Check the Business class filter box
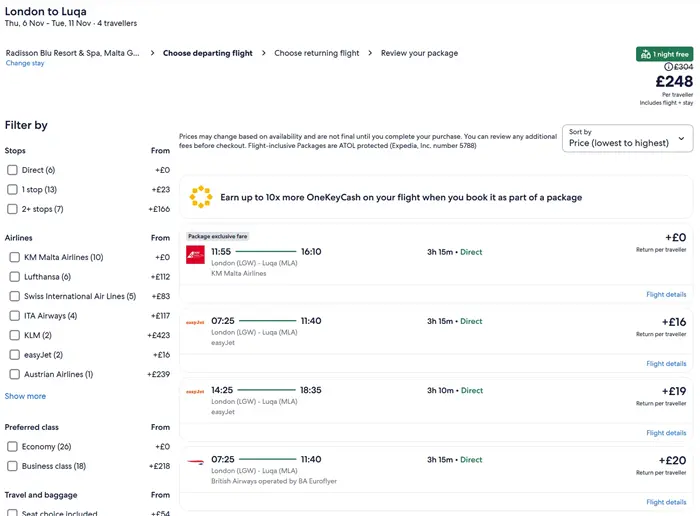 pyautogui.click(x=13, y=466)
